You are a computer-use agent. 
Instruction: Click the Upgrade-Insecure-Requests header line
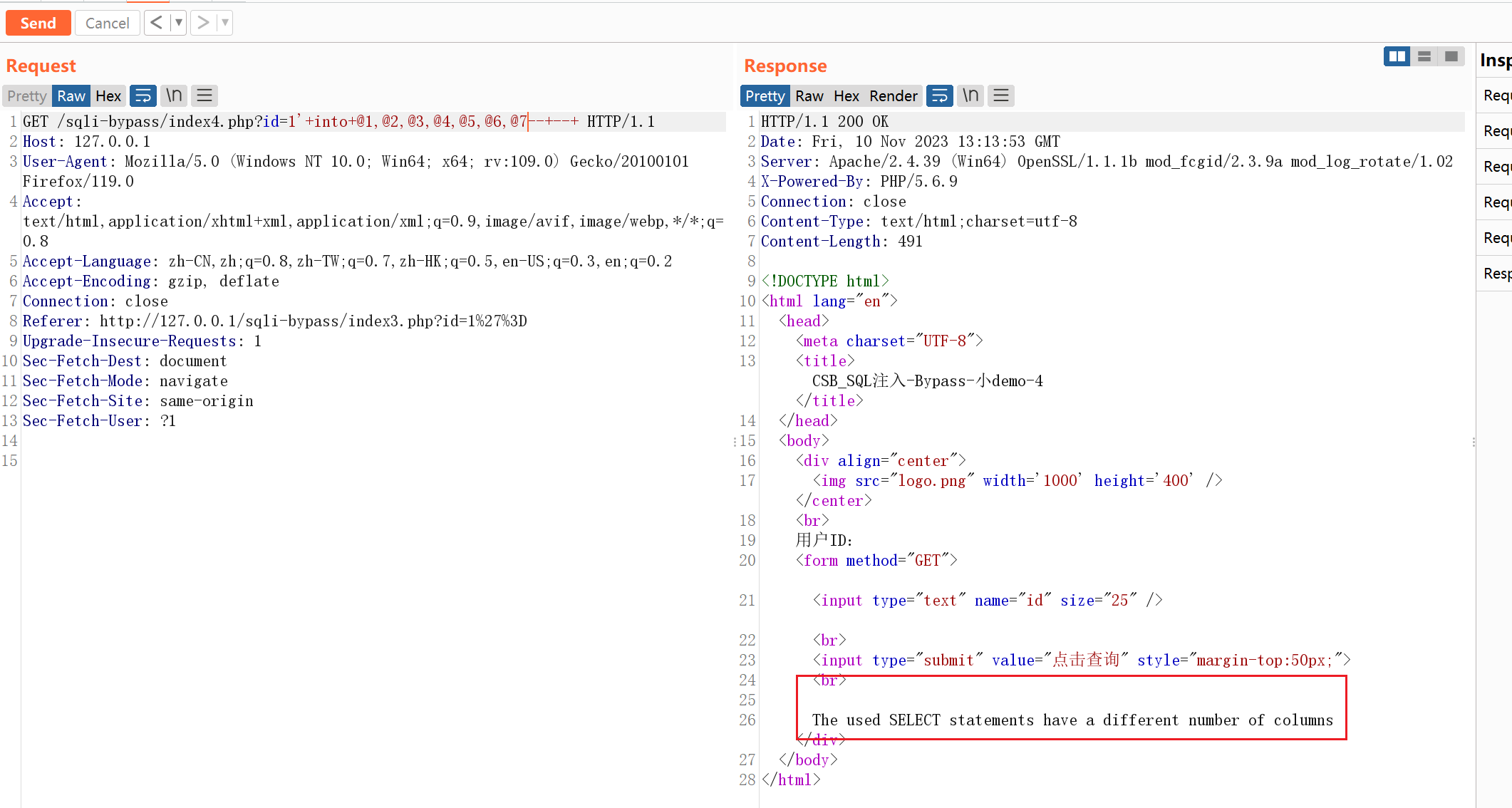[142, 341]
